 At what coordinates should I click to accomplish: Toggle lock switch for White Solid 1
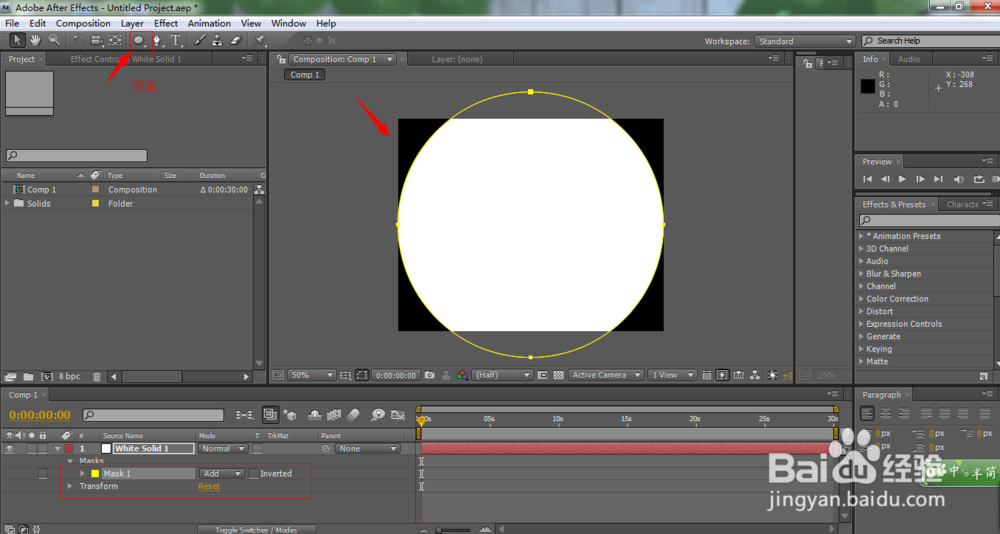42,449
